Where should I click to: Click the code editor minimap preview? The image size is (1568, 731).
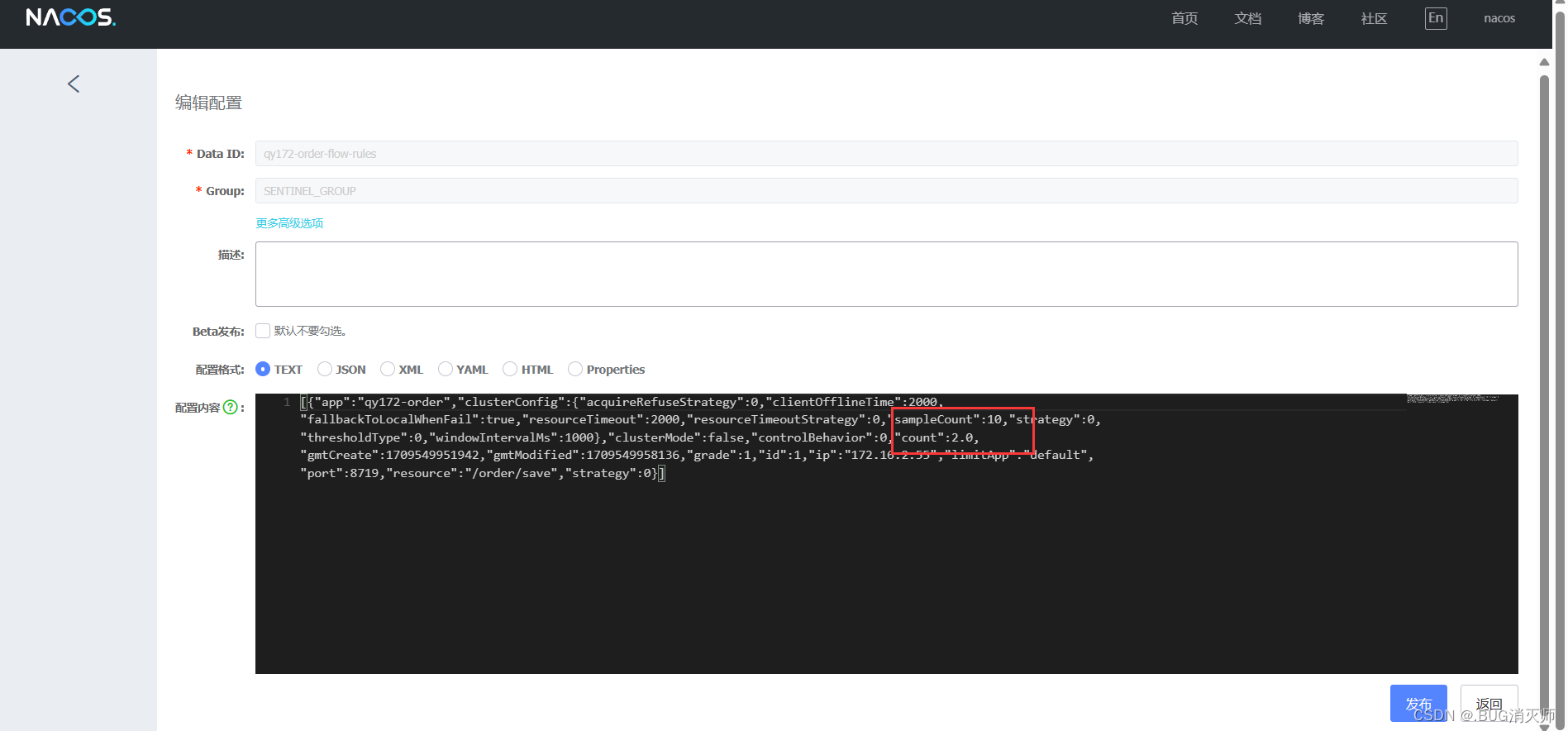(1453, 399)
